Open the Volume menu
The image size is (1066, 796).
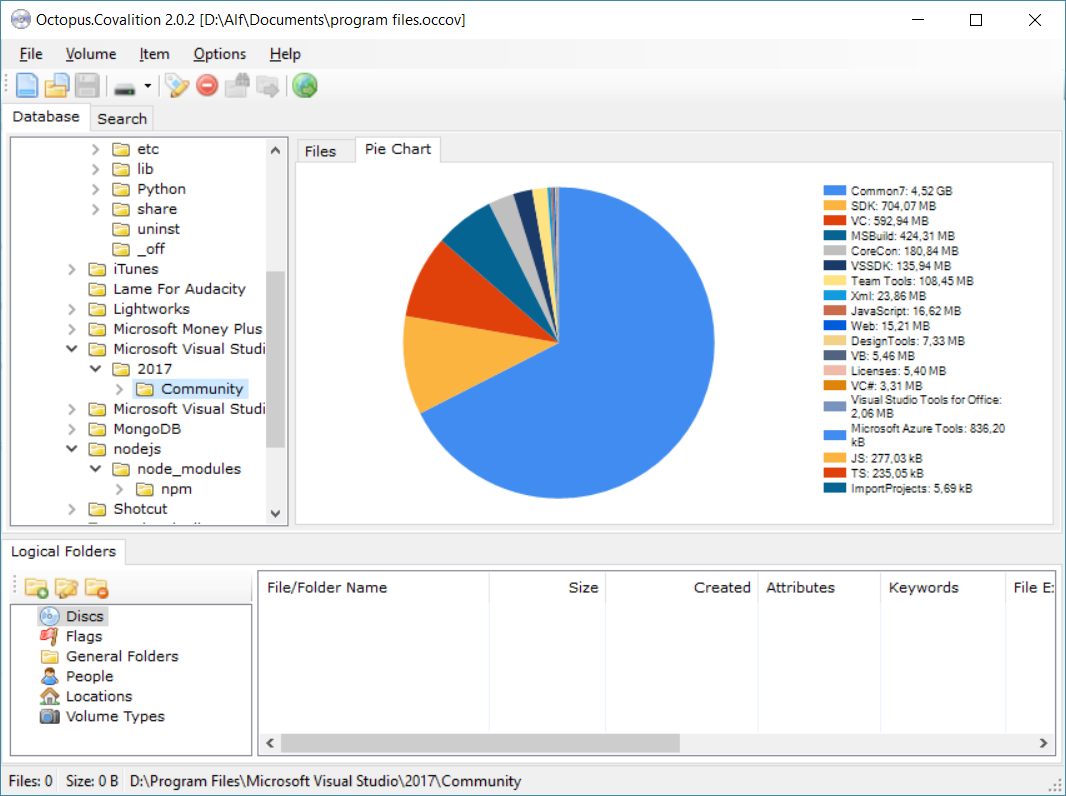(x=90, y=54)
